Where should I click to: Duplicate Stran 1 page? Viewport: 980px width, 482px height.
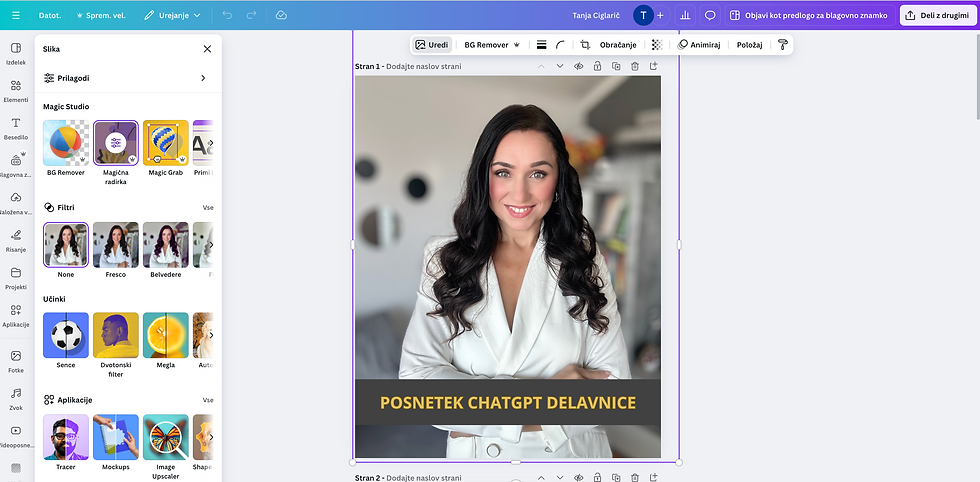(x=616, y=66)
